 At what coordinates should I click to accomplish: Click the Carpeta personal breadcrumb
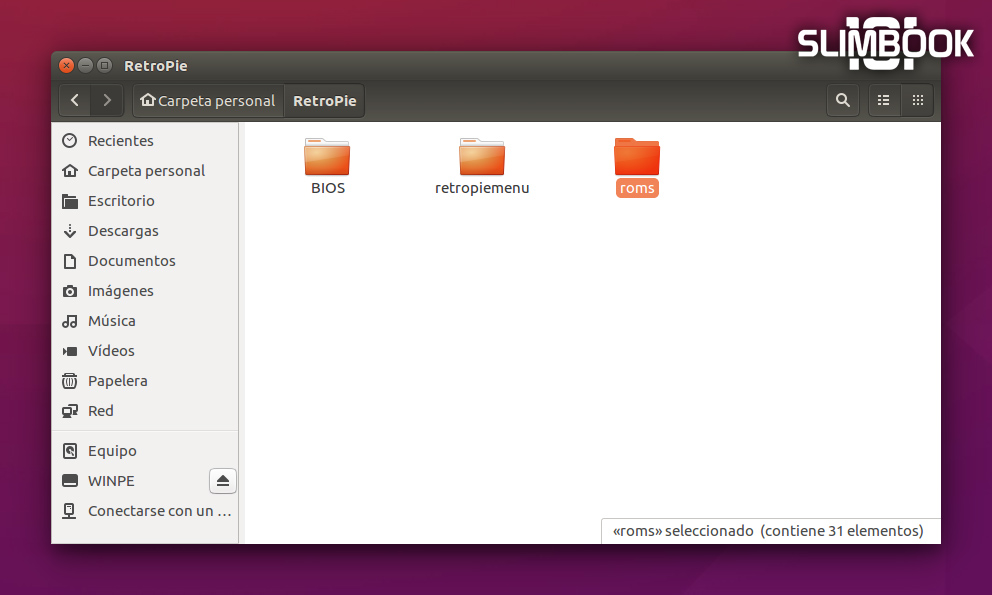click(208, 100)
